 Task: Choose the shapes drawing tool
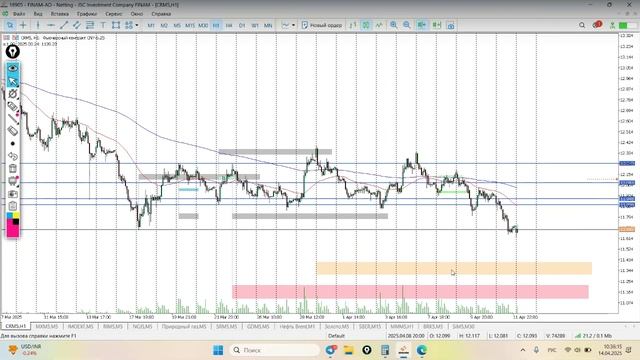tap(116, 25)
